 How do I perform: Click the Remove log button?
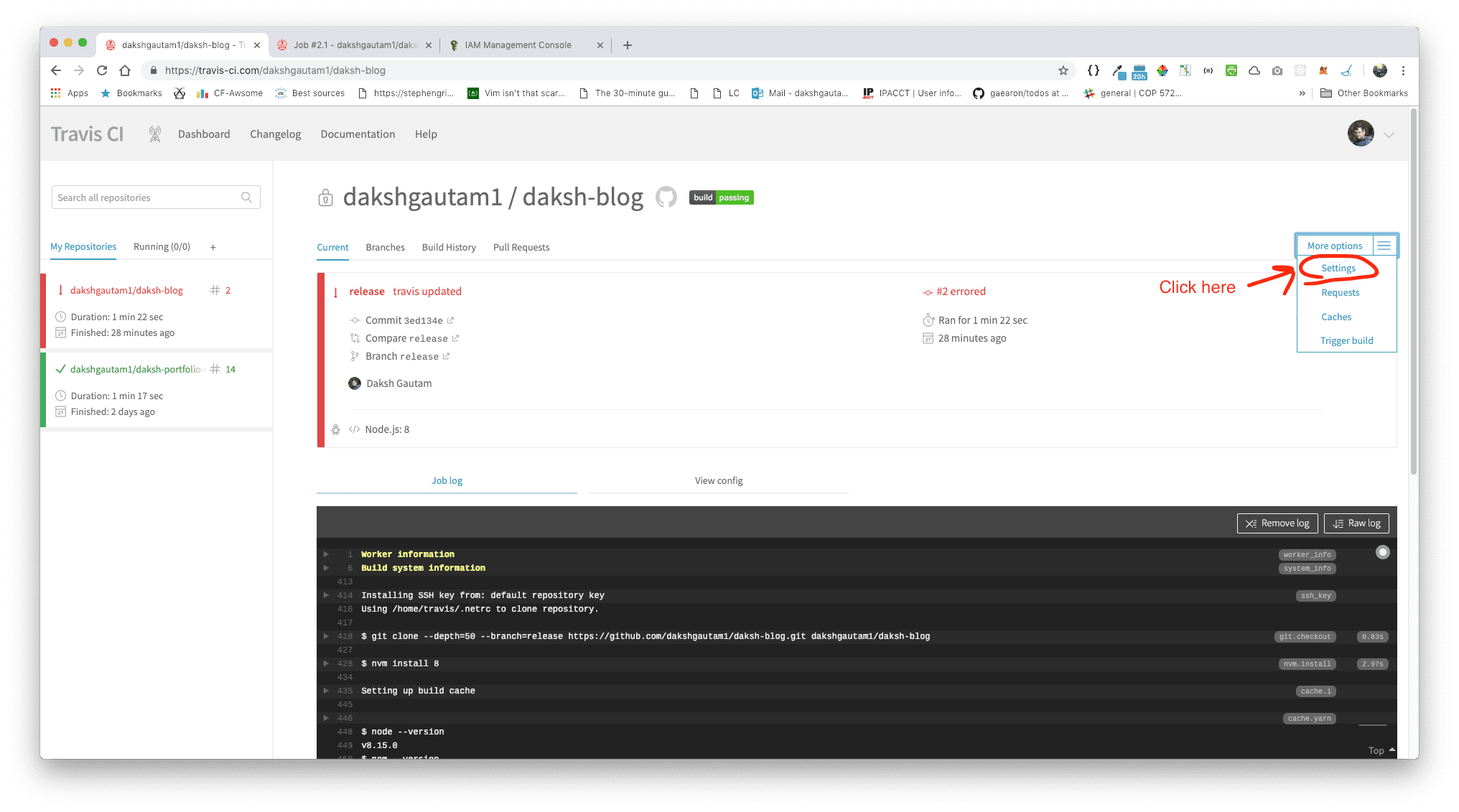[1277, 523]
